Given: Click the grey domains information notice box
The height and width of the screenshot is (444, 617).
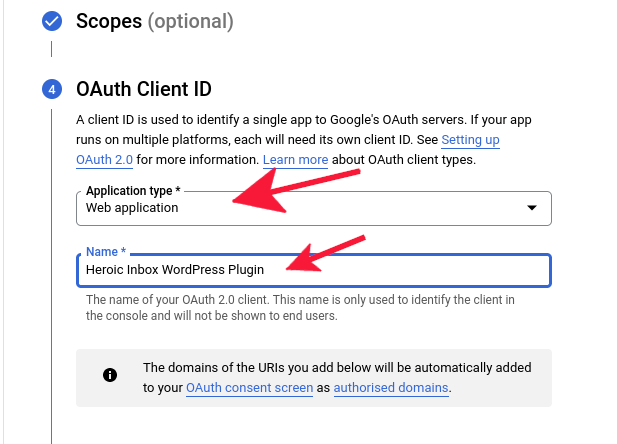Looking at the screenshot, I should pyautogui.click(x=314, y=378).
